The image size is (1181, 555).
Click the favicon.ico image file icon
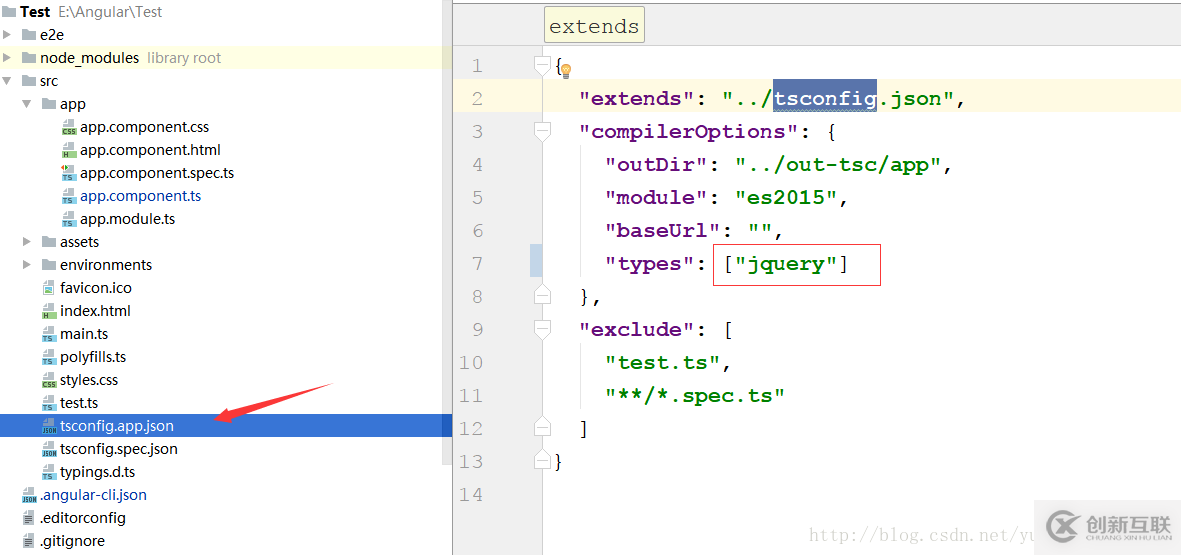point(49,288)
